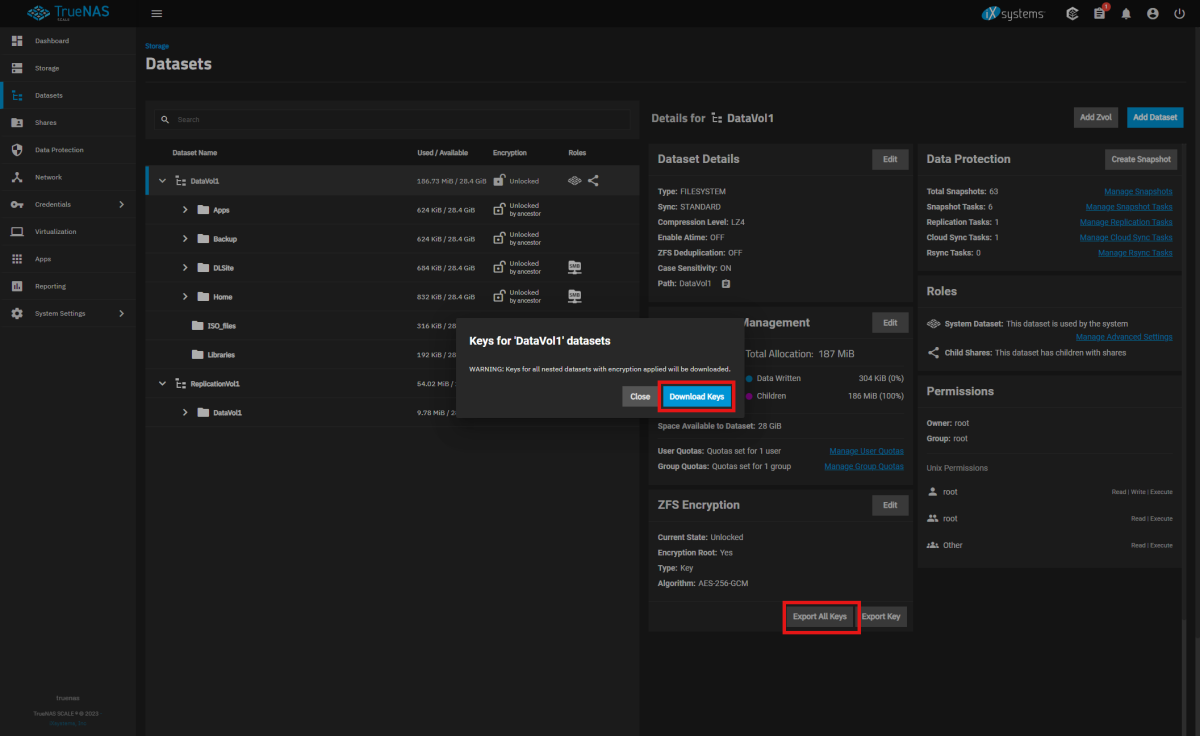Viewport: 1200px width, 736px height.
Task: Click the Add Dataset button
Action: pos(1155,117)
